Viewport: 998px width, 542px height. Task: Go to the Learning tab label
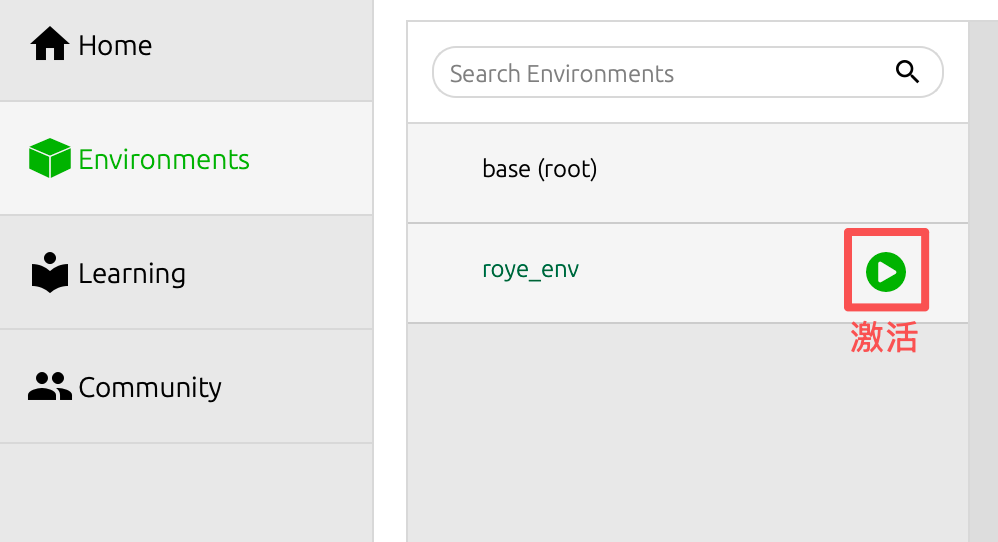(132, 273)
